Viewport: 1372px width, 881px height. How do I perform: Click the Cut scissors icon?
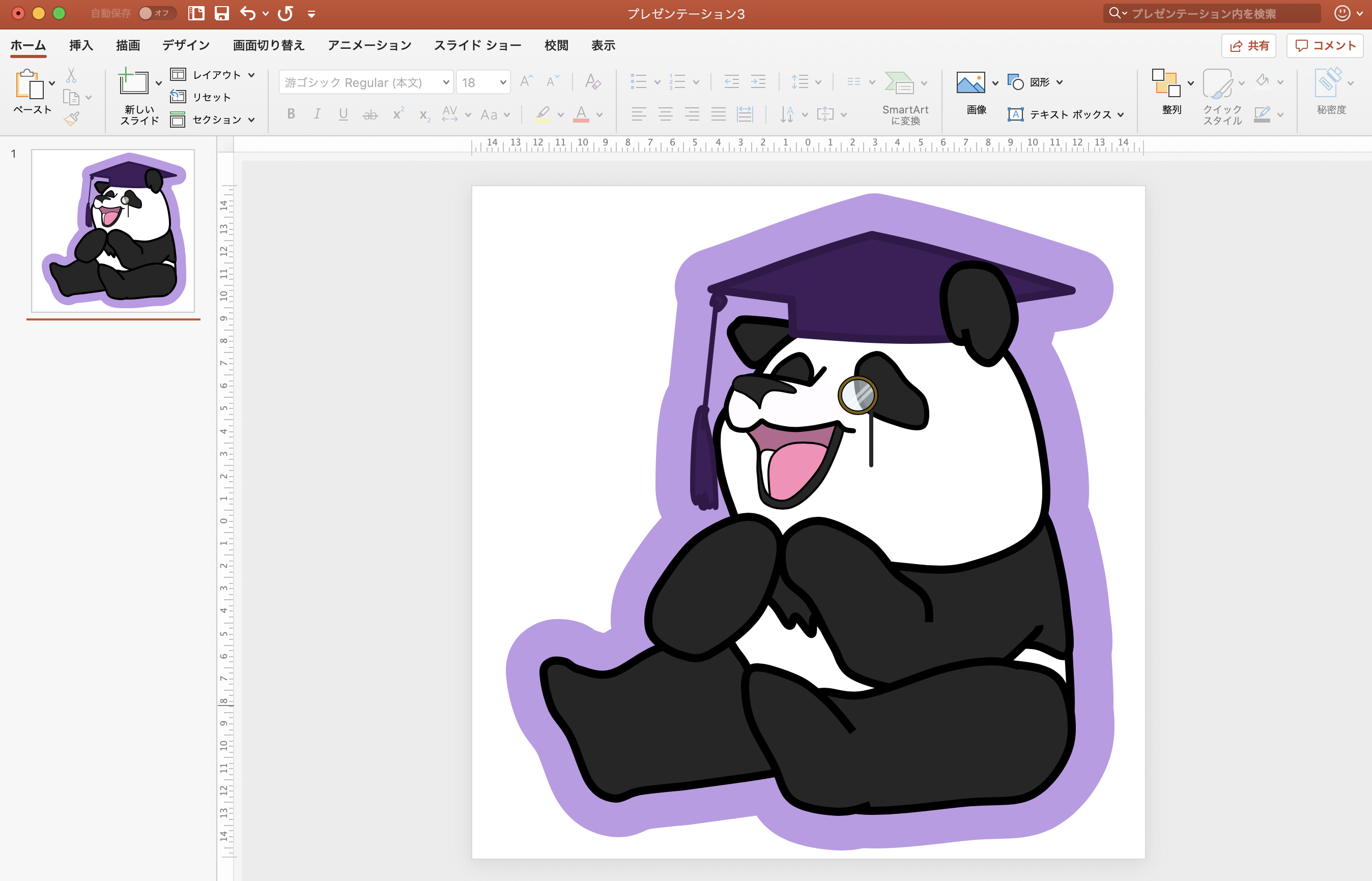pos(71,75)
